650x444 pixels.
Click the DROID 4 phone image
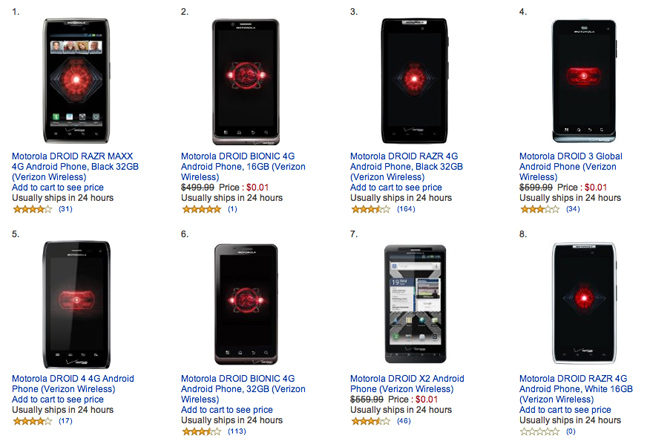pyautogui.click(x=76, y=304)
